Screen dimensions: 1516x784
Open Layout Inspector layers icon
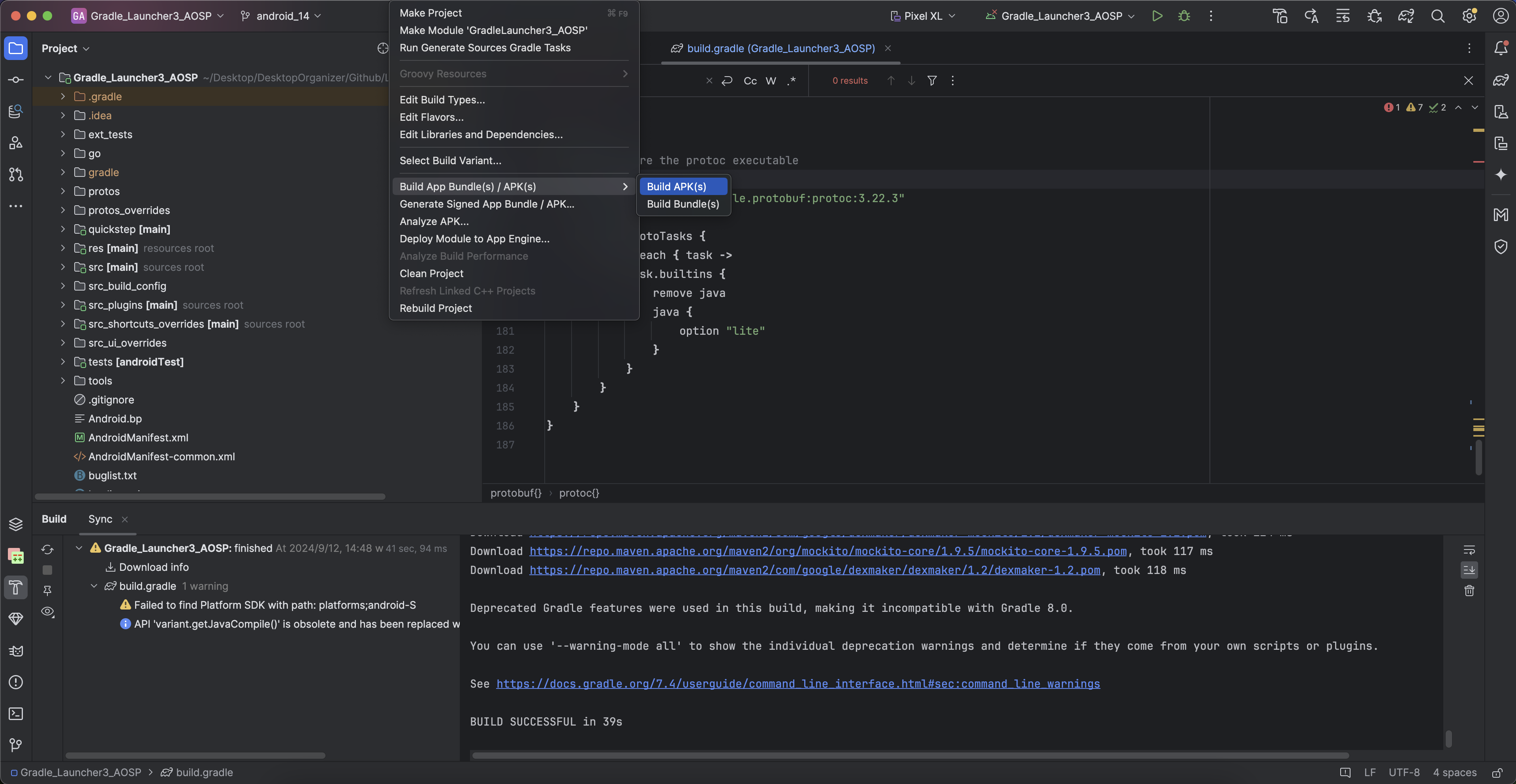[16, 523]
